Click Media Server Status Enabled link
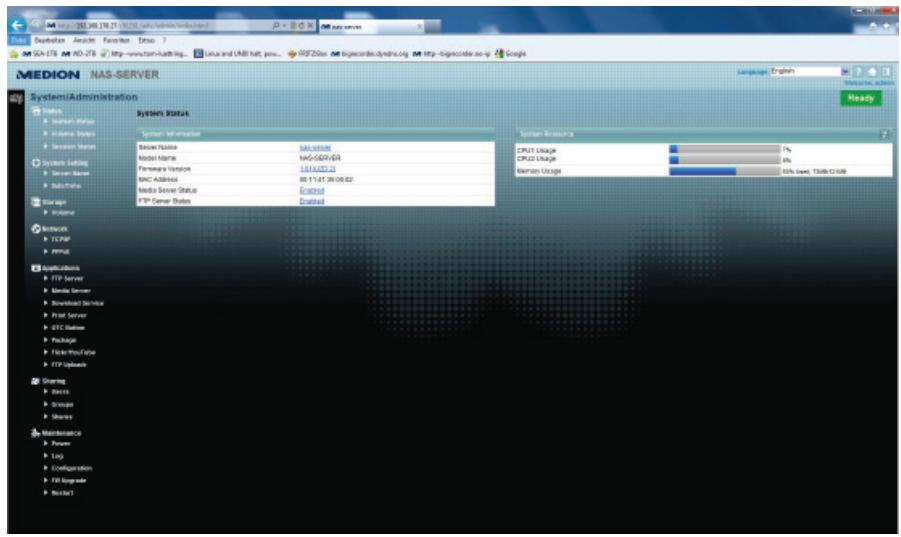Image resolution: width=901 pixels, height=537 pixels. [x=311, y=191]
